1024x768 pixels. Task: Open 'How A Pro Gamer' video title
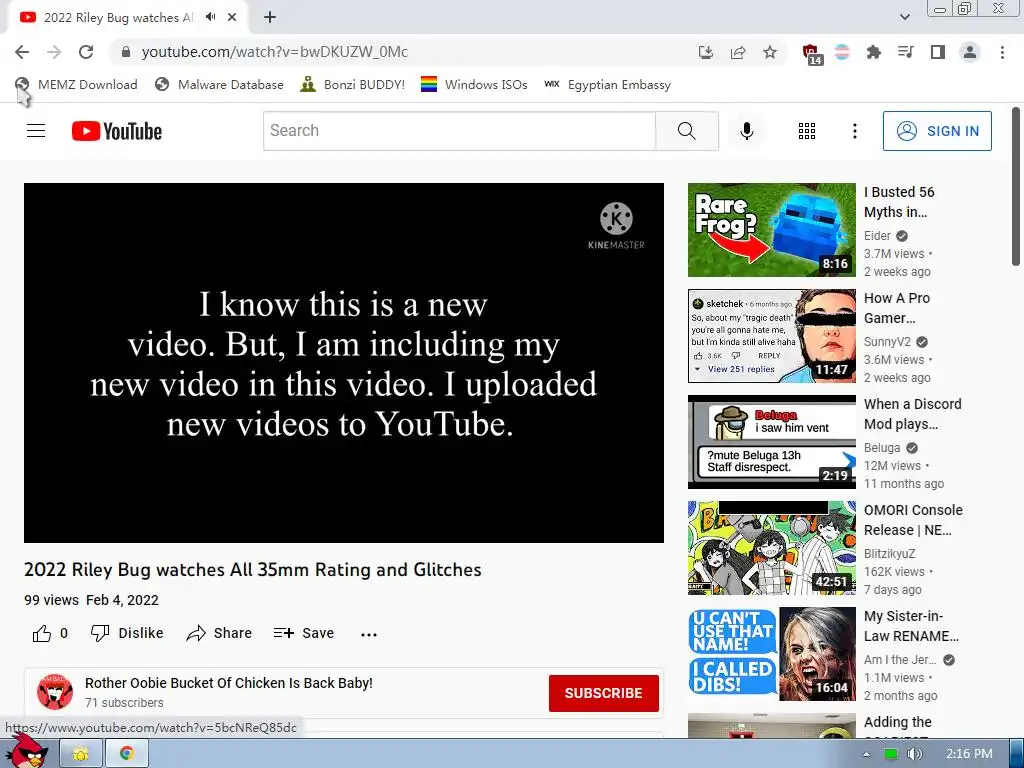click(x=897, y=308)
